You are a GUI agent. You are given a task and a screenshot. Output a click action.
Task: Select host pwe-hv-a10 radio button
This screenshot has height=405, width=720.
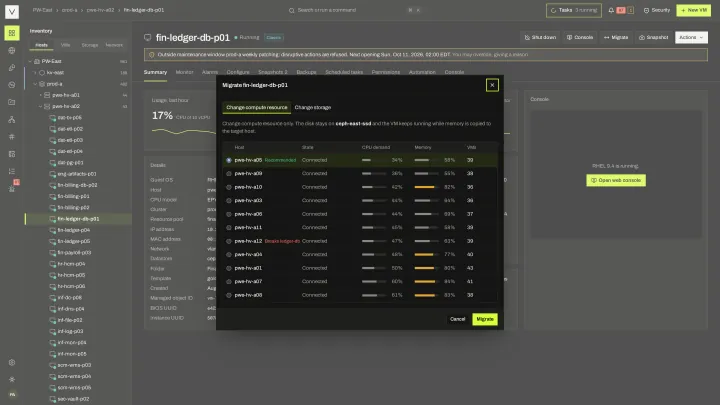pos(229,187)
